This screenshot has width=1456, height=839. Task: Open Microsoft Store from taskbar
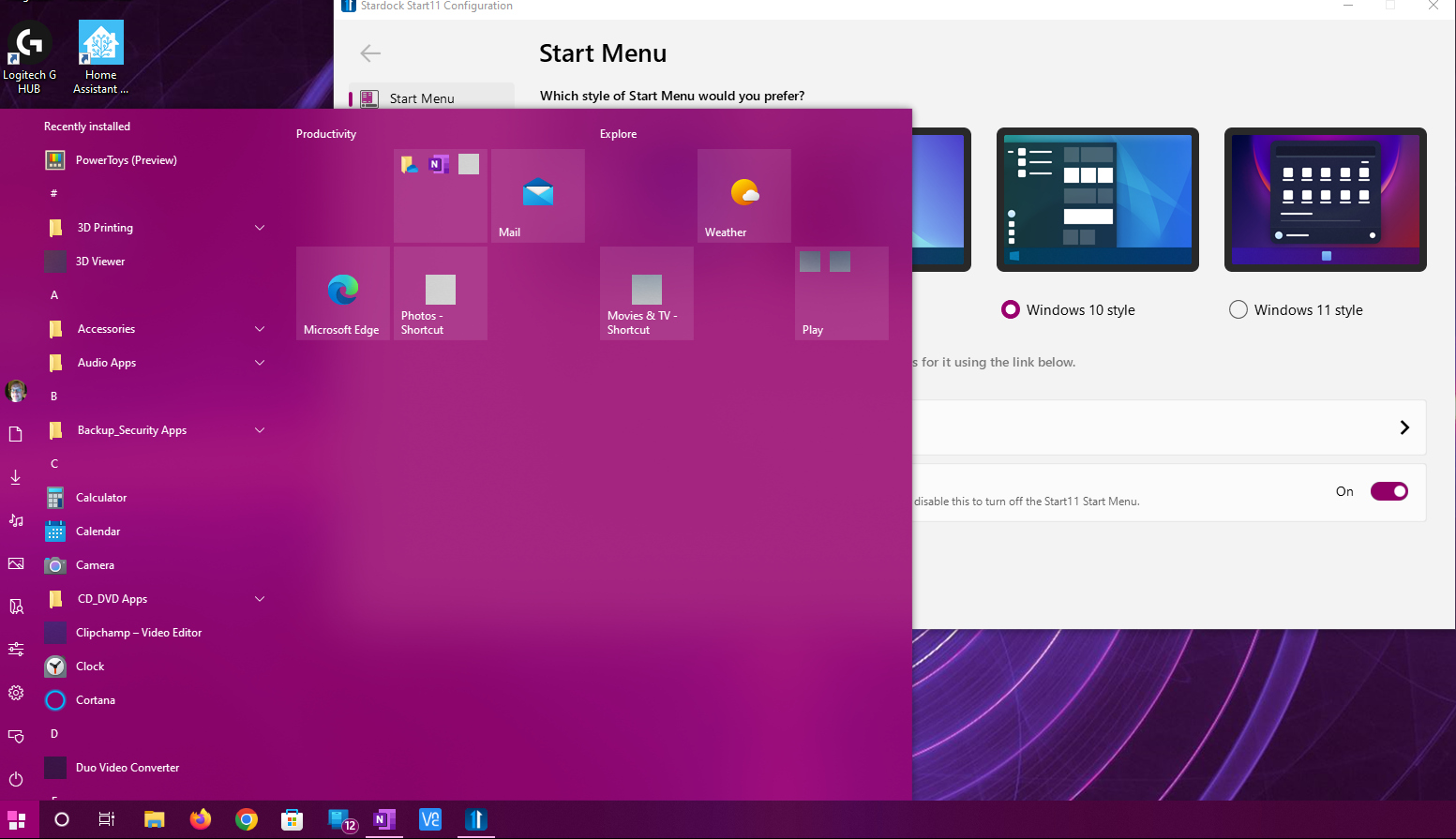pyautogui.click(x=293, y=819)
